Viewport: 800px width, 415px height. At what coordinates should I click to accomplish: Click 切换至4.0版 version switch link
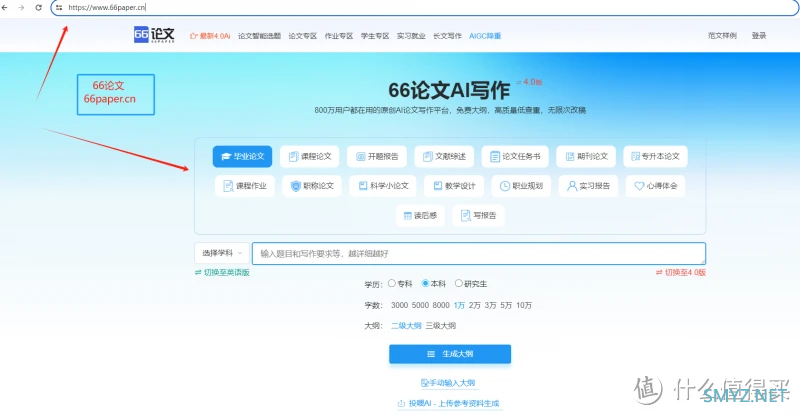[x=681, y=273]
